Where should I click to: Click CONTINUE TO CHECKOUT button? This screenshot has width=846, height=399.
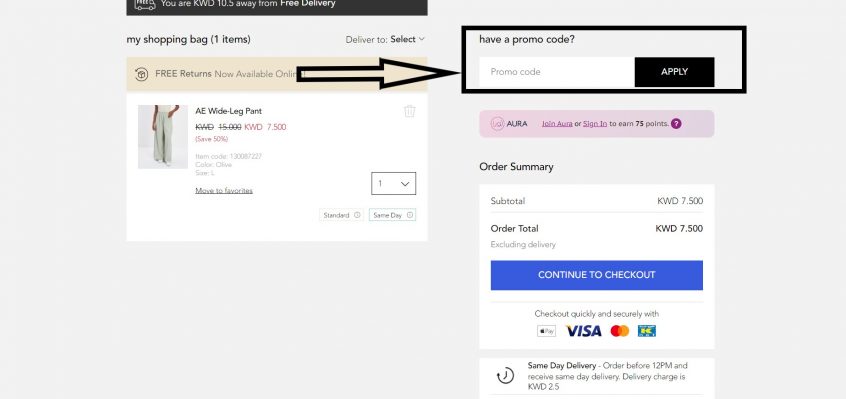click(x=597, y=275)
